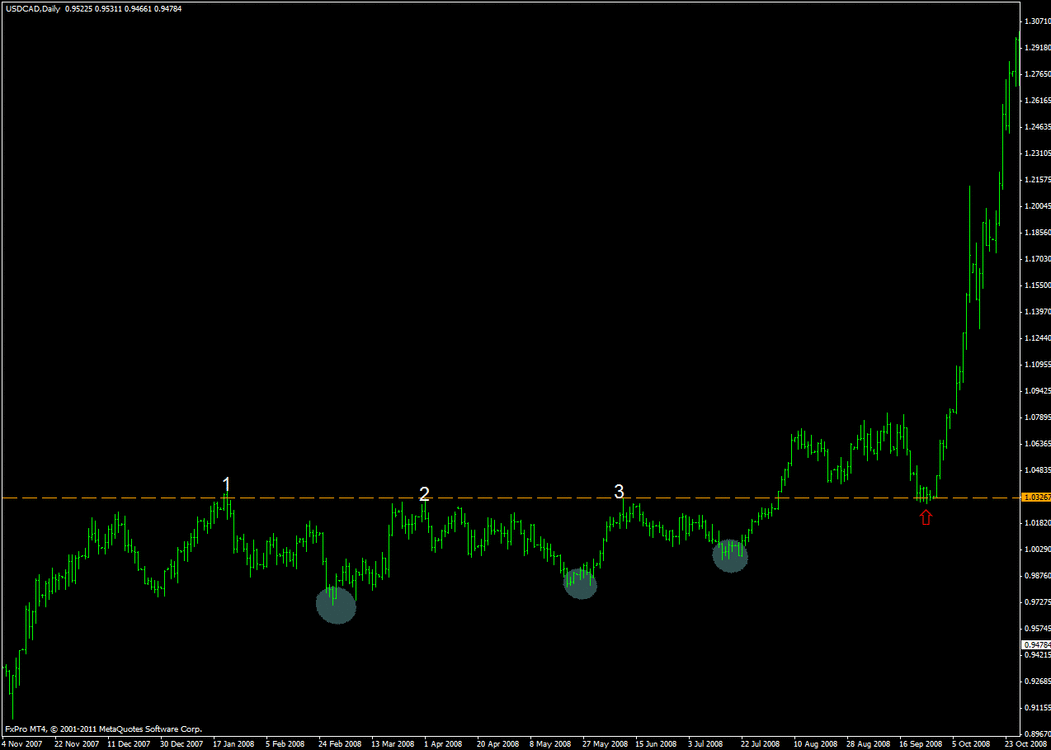
Task: Click the 30 Dec 2007 date label
Action: pyautogui.click(x=181, y=744)
